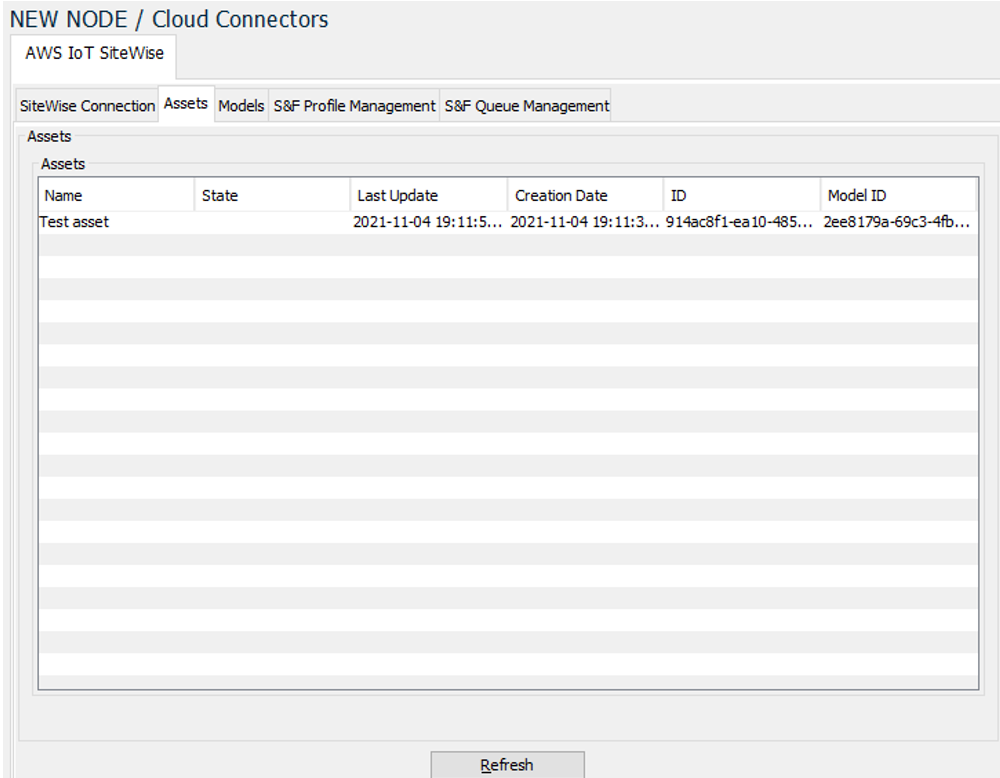Click the Model ID column header
1000x778 pixels.
pos(897,196)
